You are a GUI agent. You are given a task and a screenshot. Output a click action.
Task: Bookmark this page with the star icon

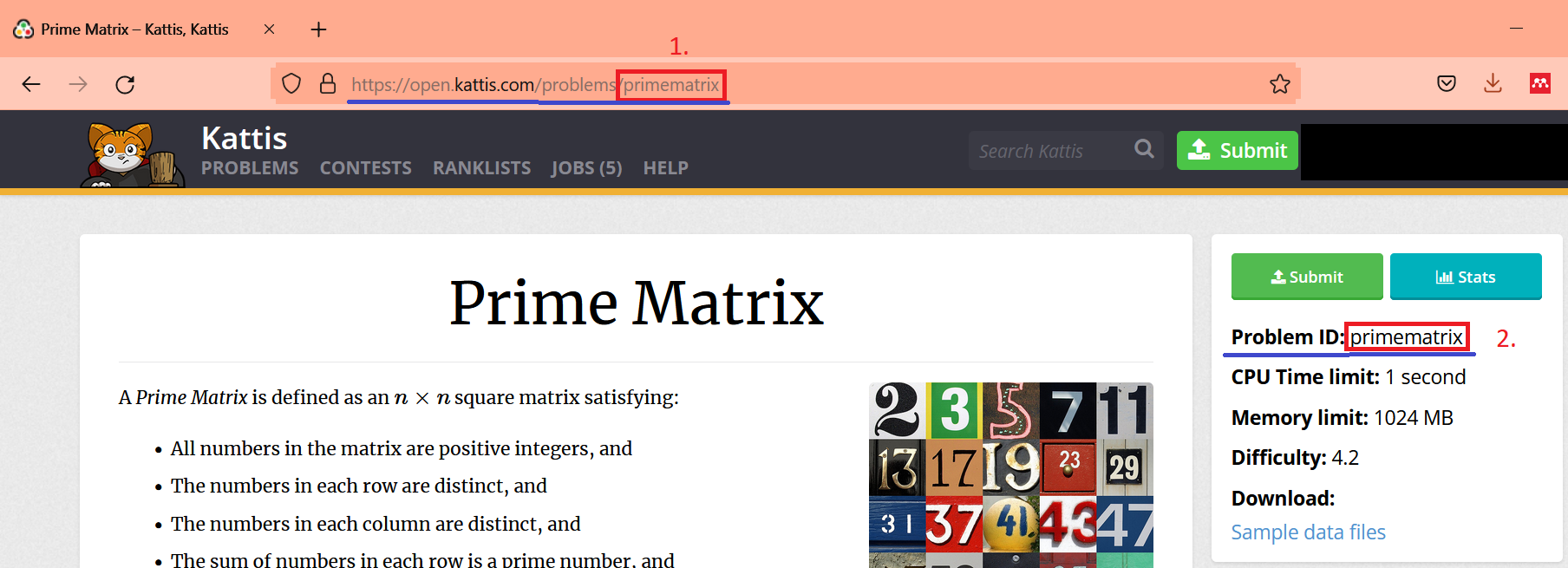tap(1280, 84)
